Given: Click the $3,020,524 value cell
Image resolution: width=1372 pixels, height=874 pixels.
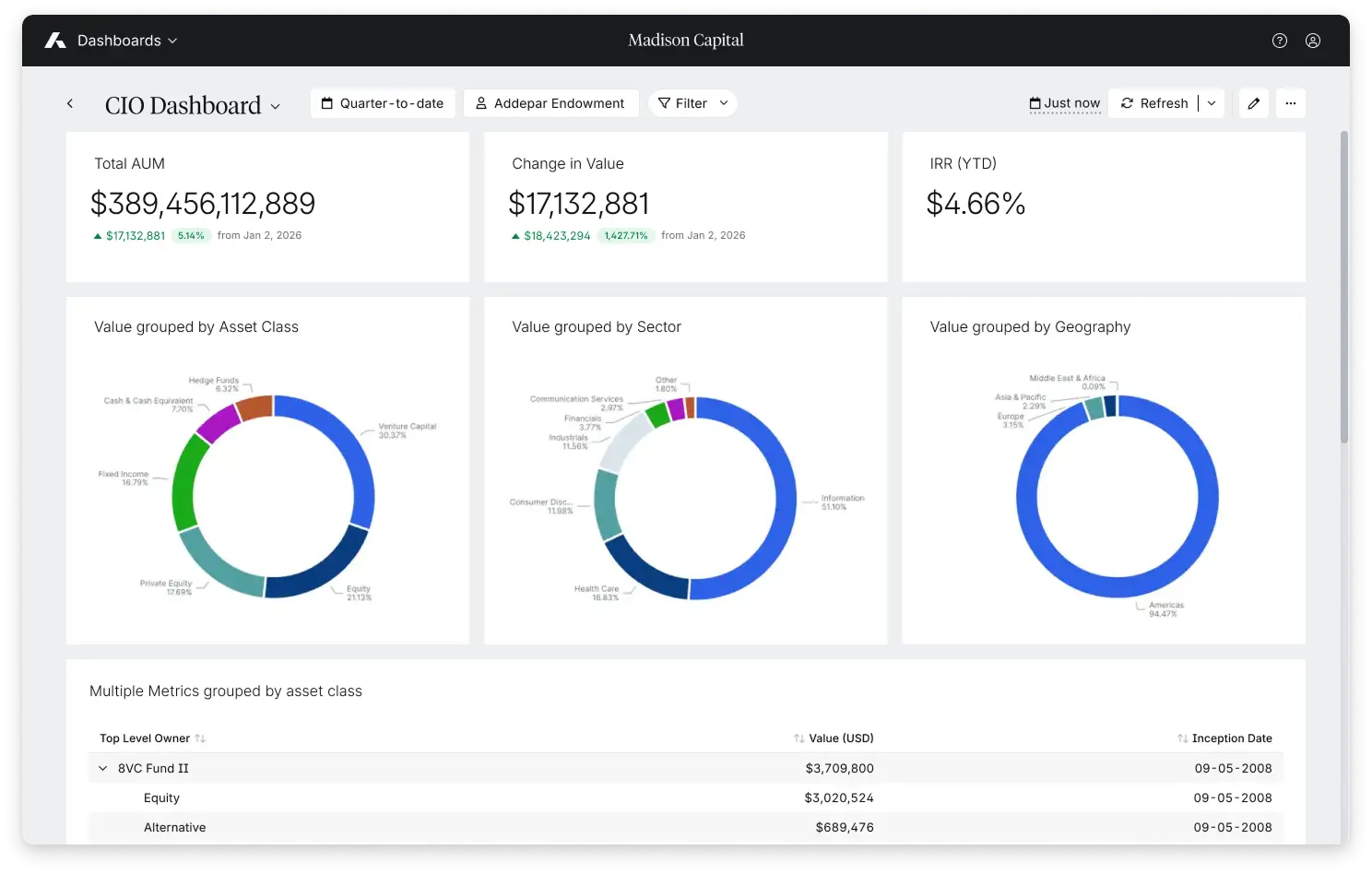Looking at the screenshot, I should pyautogui.click(x=839, y=797).
